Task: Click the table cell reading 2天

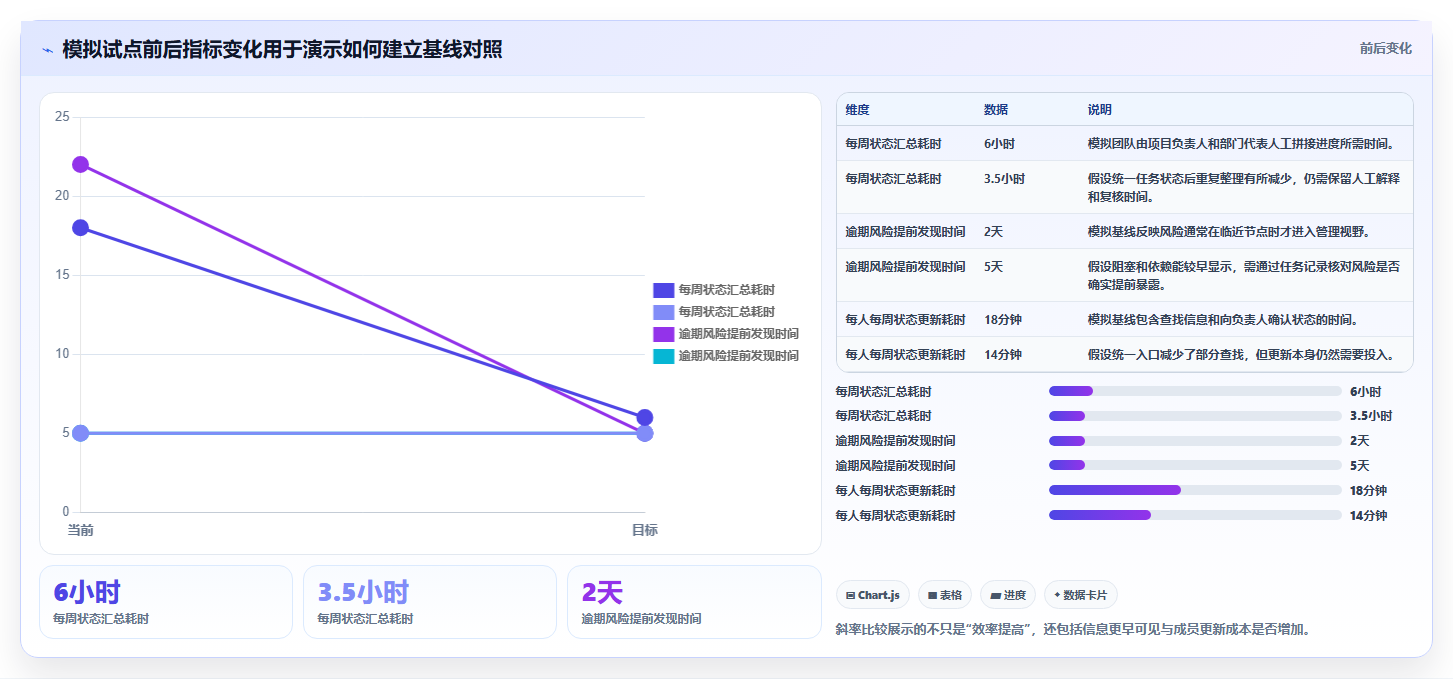Action: point(993,232)
